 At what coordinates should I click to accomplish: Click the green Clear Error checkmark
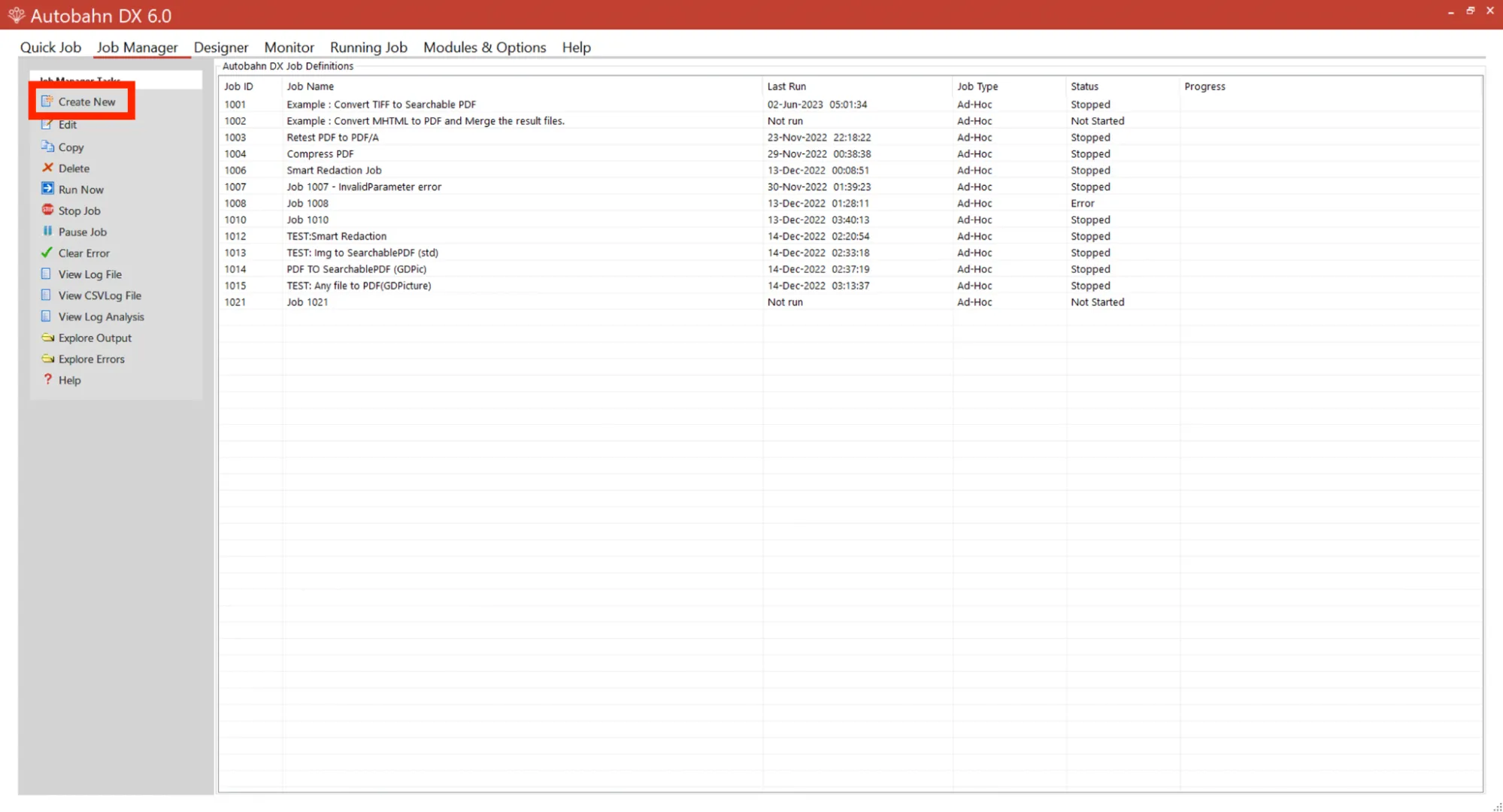(47, 253)
